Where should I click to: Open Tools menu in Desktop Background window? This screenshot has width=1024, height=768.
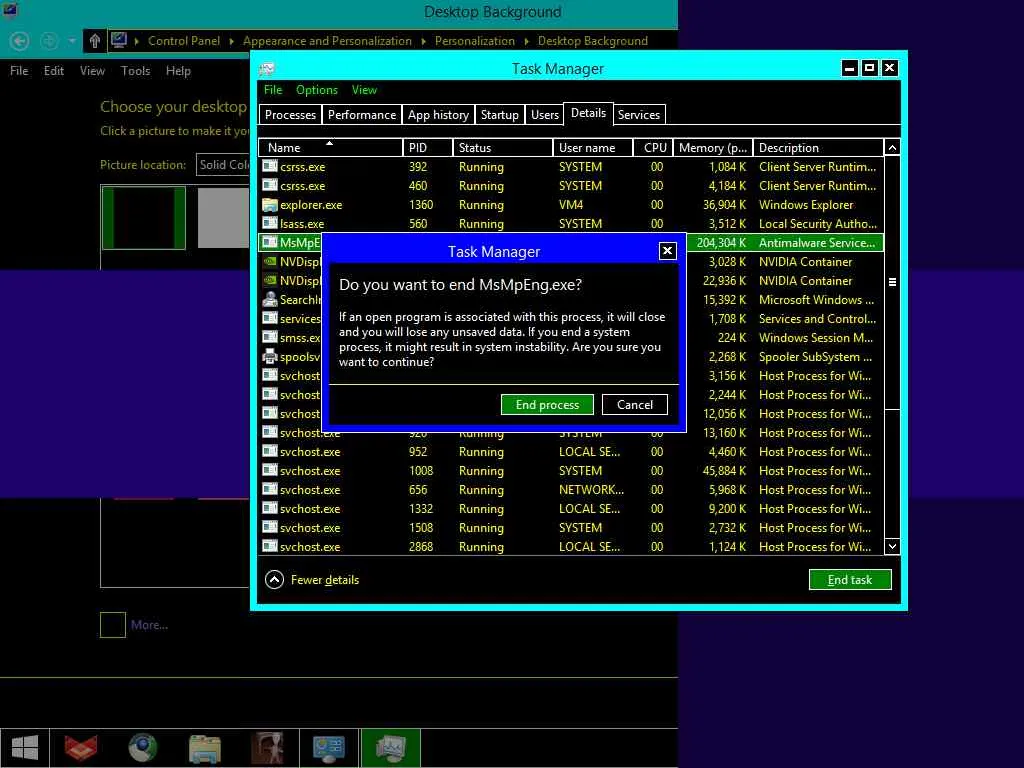click(x=135, y=71)
